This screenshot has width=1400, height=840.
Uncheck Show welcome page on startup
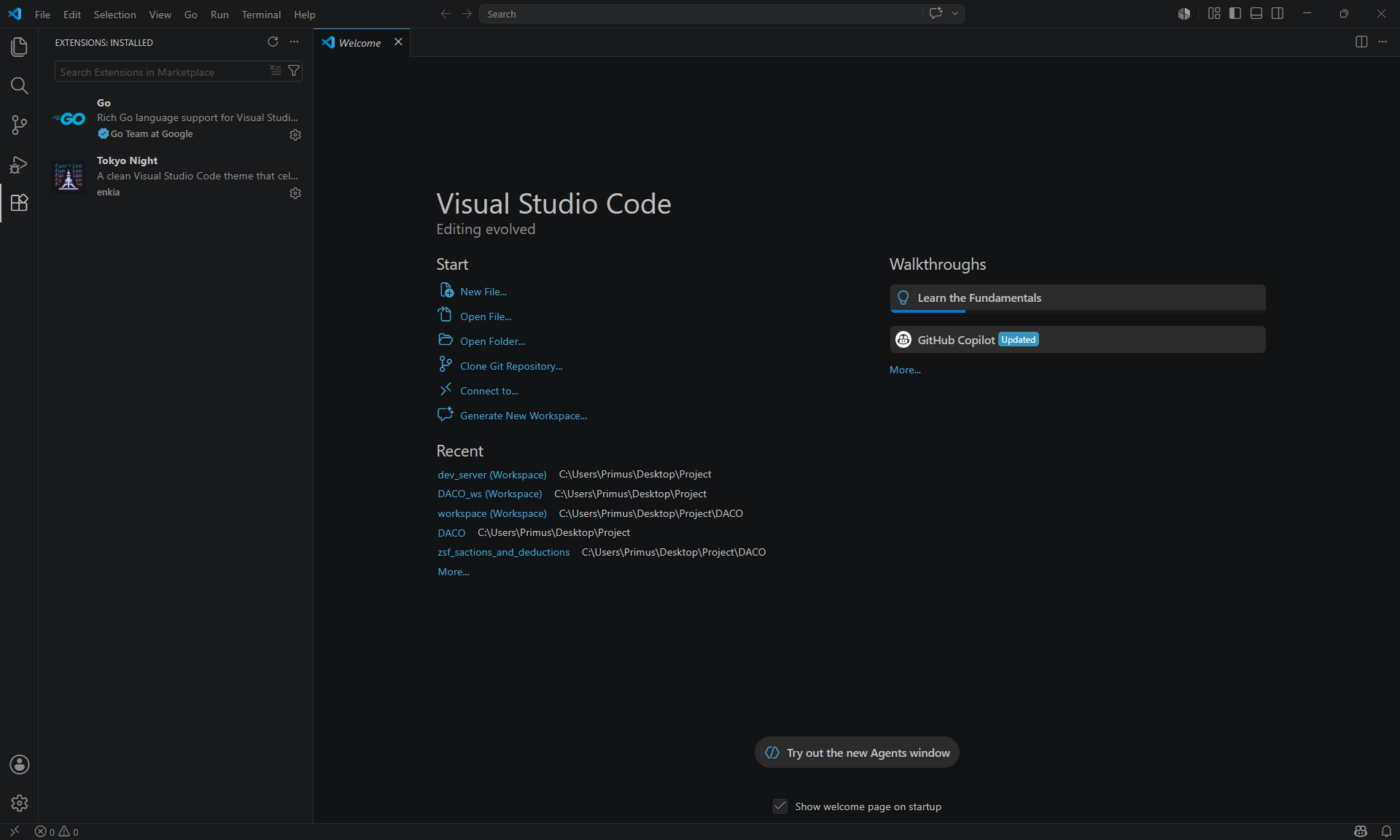click(780, 806)
